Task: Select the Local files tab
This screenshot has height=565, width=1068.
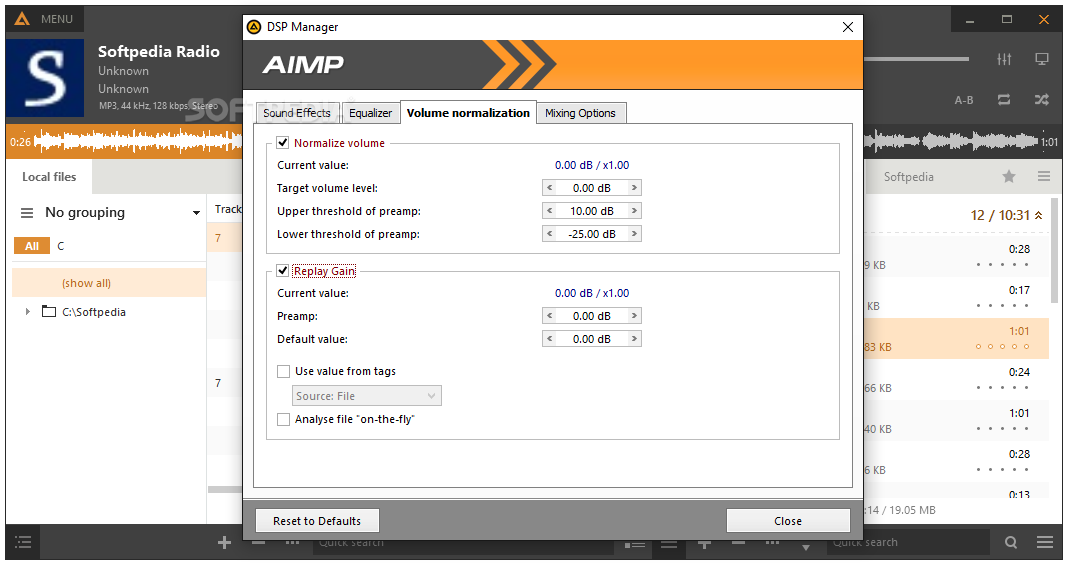Action: (49, 177)
